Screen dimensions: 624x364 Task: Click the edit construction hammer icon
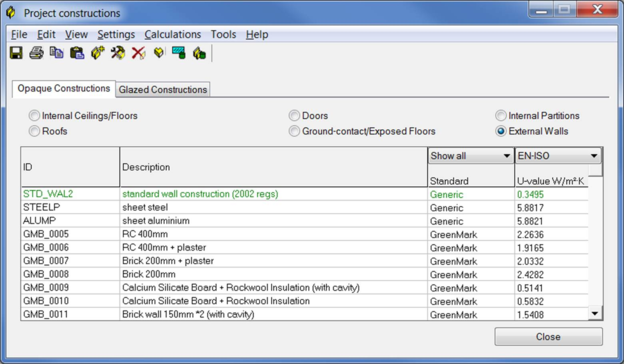118,53
